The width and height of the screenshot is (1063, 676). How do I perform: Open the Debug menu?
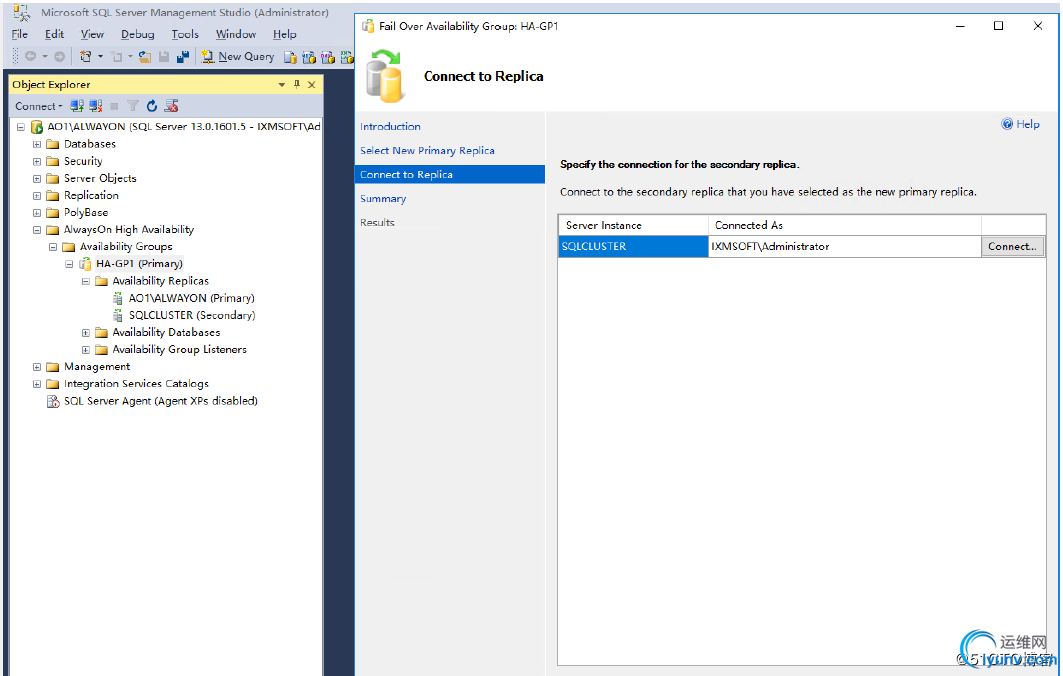[138, 34]
